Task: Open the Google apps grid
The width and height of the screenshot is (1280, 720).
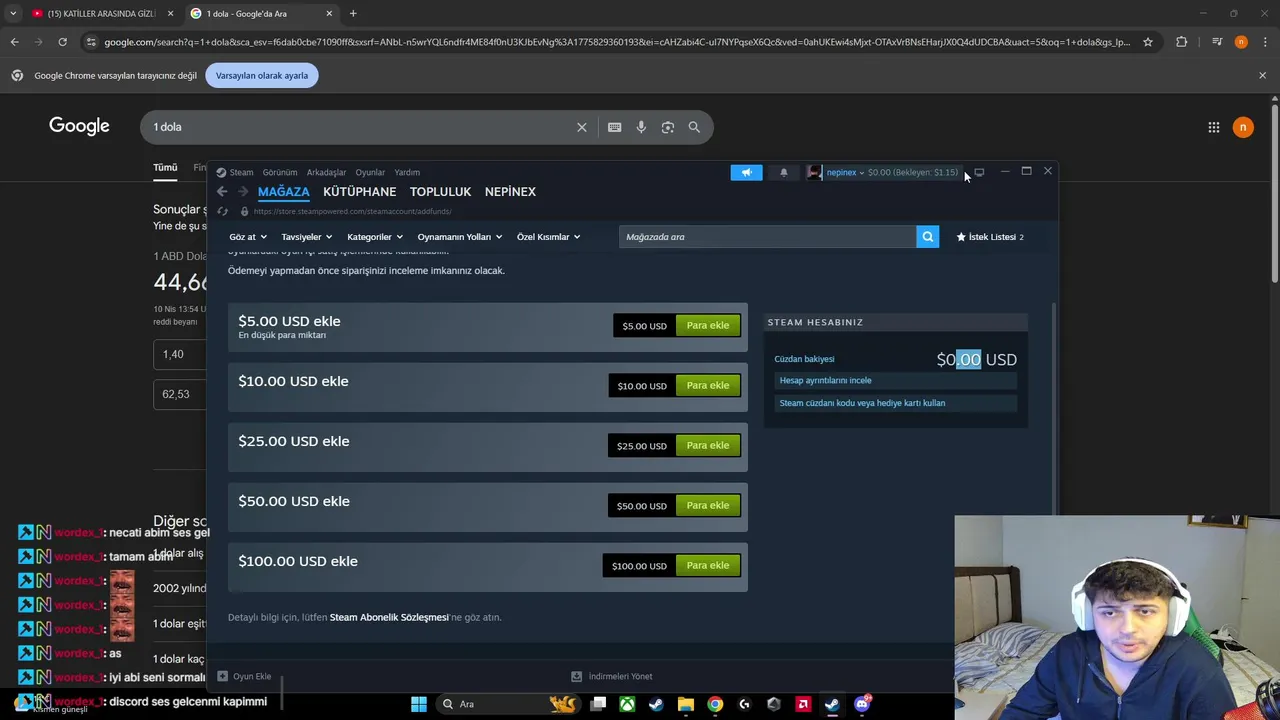Action: click(x=1213, y=127)
